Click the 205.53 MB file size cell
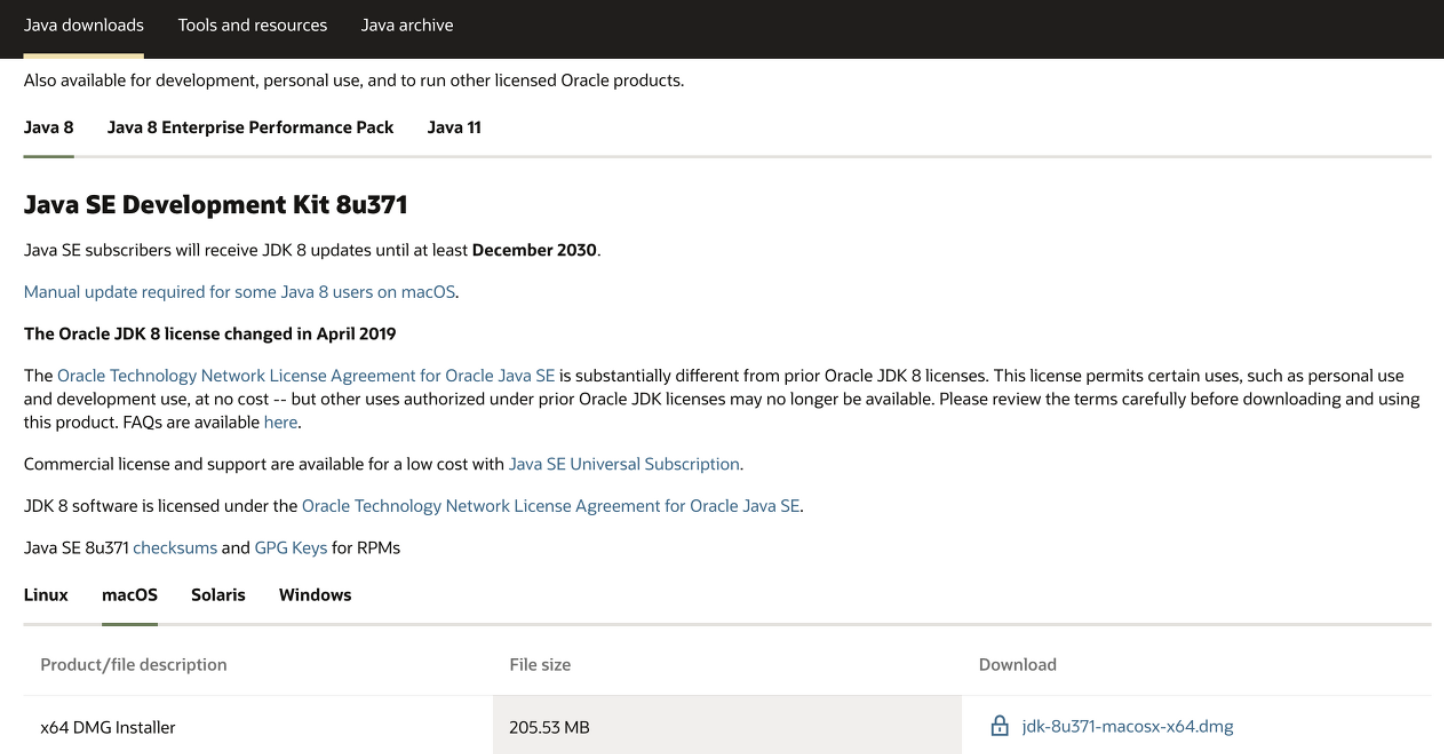The width and height of the screenshot is (1444, 754). coord(728,727)
